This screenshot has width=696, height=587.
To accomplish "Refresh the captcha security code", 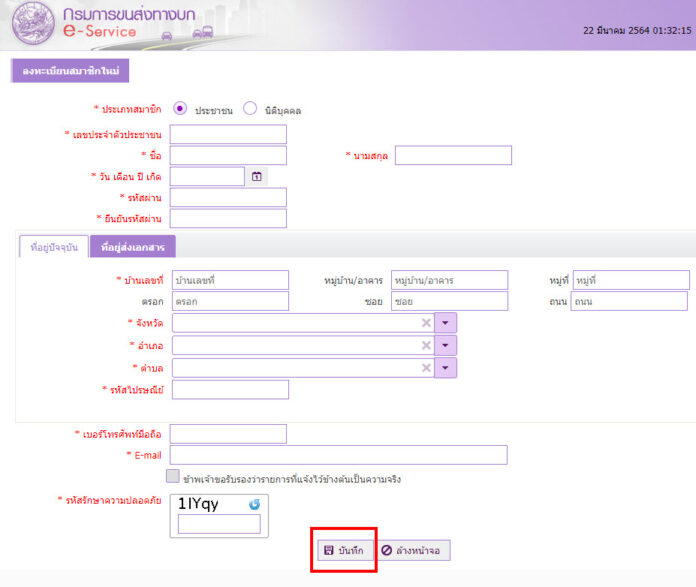I will pyautogui.click(x=254, y=504).
